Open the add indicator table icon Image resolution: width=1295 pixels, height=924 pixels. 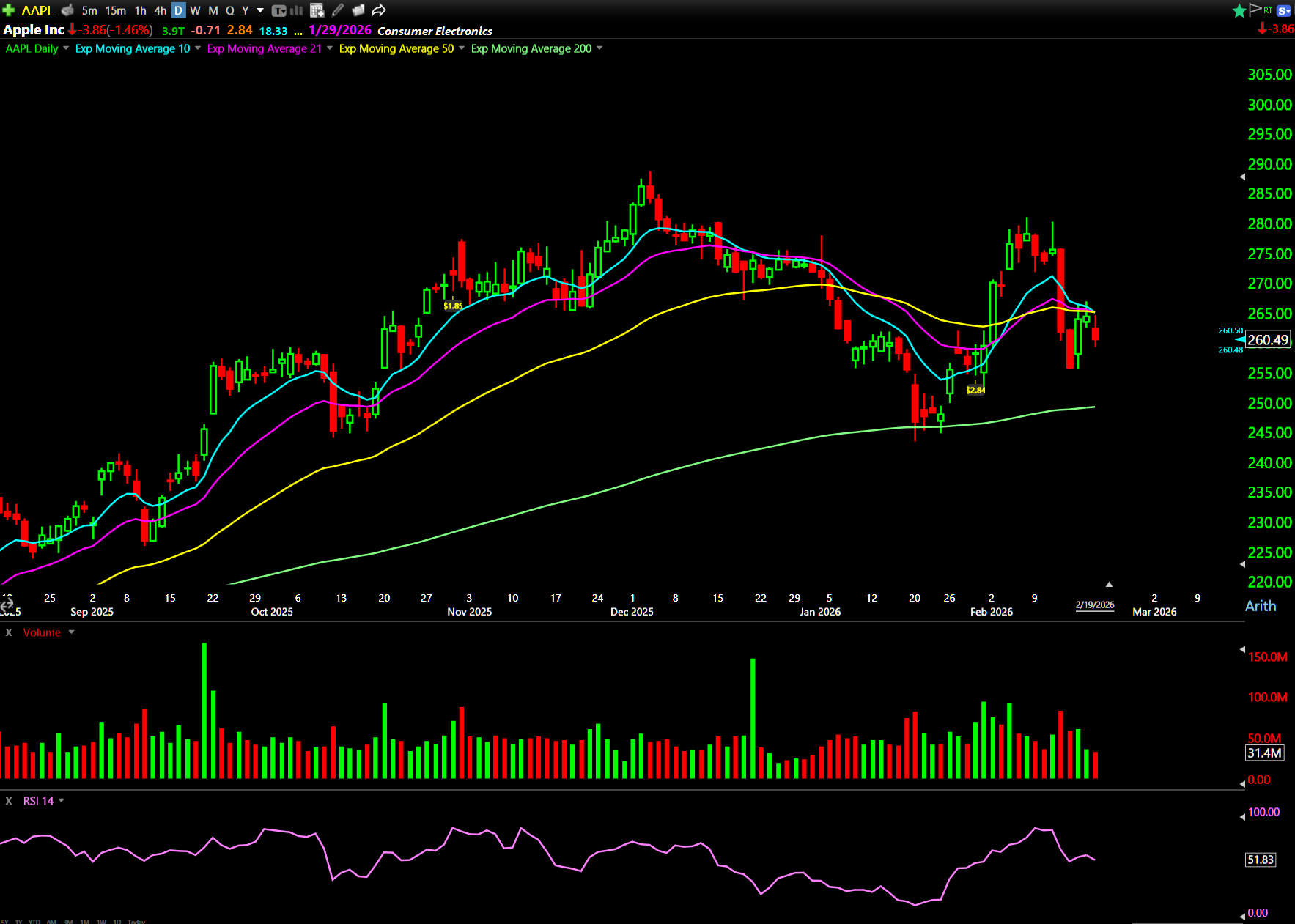click(317, 10)
